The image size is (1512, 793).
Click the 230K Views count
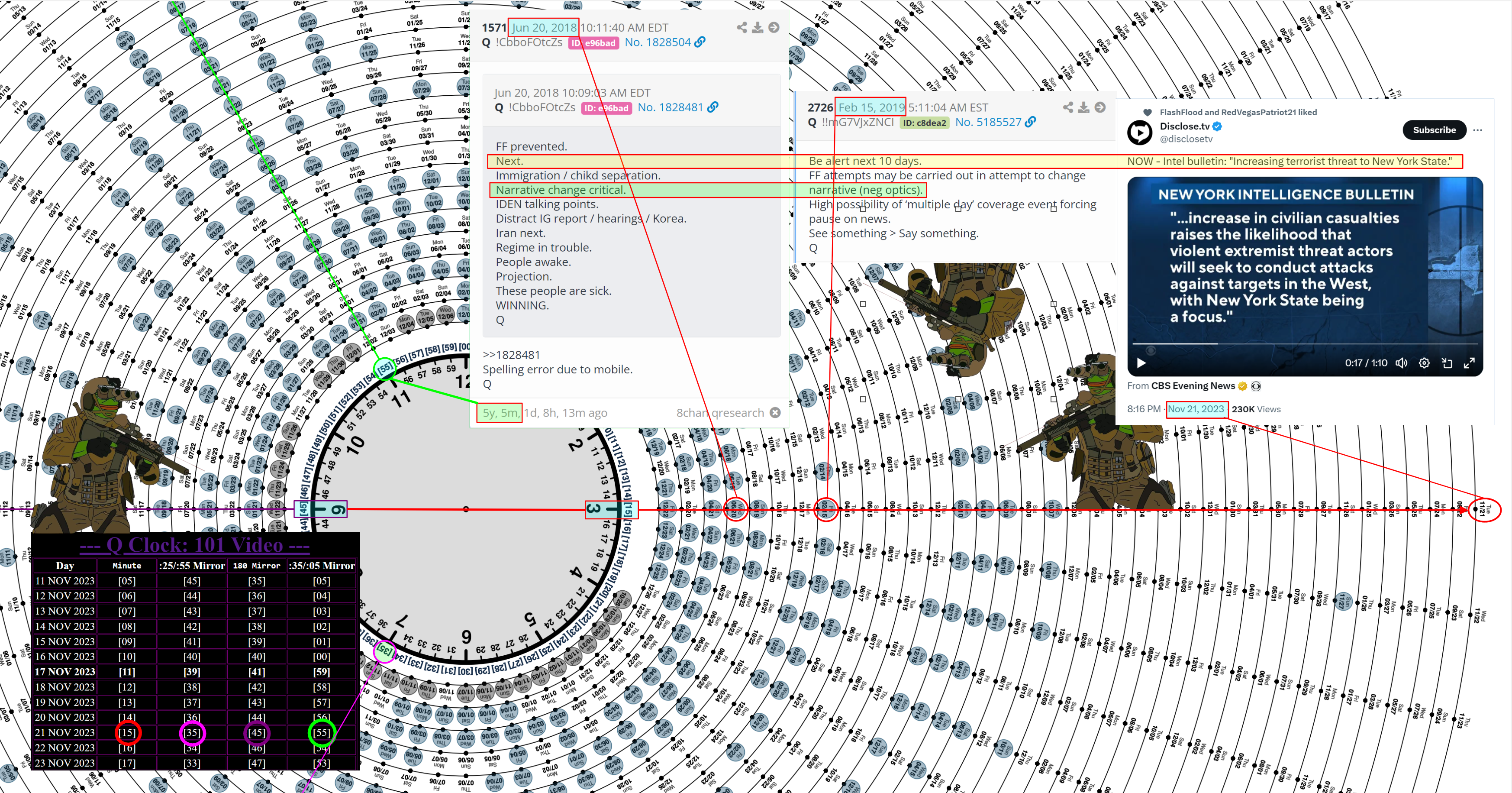1256,409
